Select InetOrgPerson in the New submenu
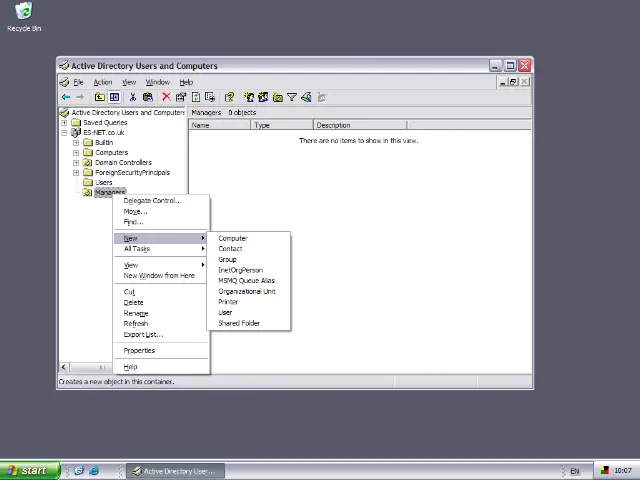 (x=249, y=270)
